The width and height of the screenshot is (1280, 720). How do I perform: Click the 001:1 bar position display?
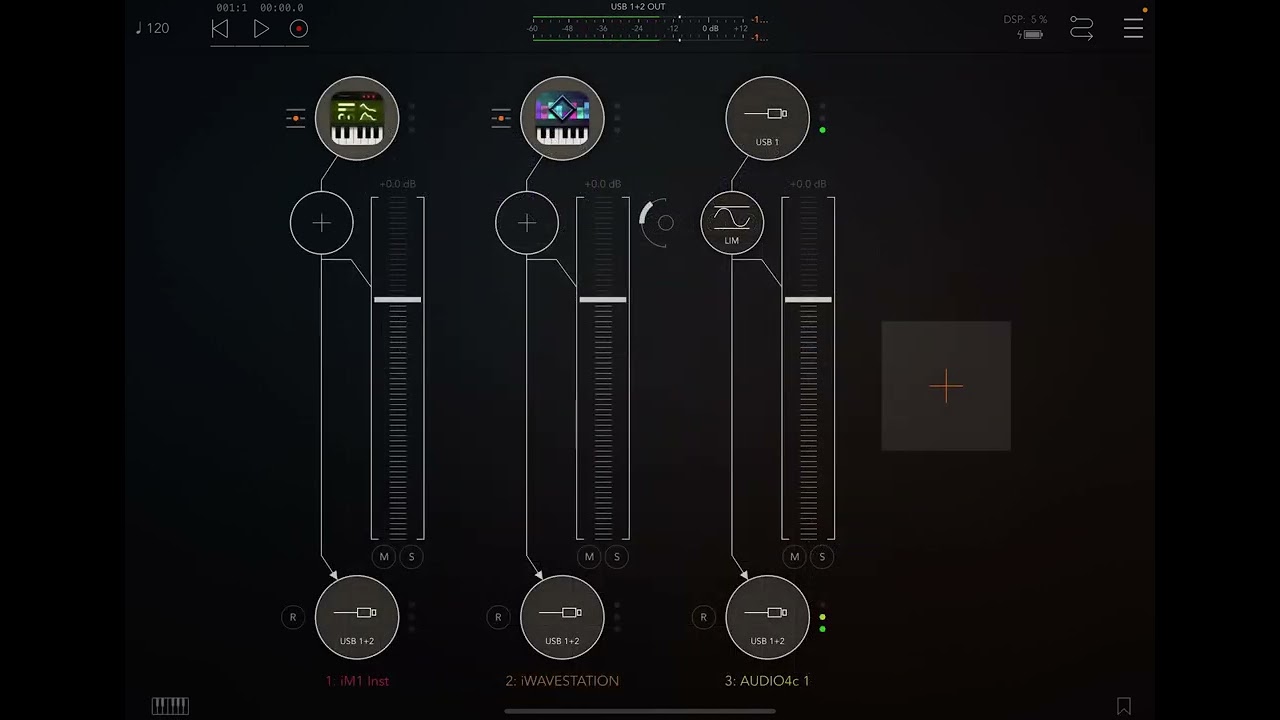(x=231, y=8)
